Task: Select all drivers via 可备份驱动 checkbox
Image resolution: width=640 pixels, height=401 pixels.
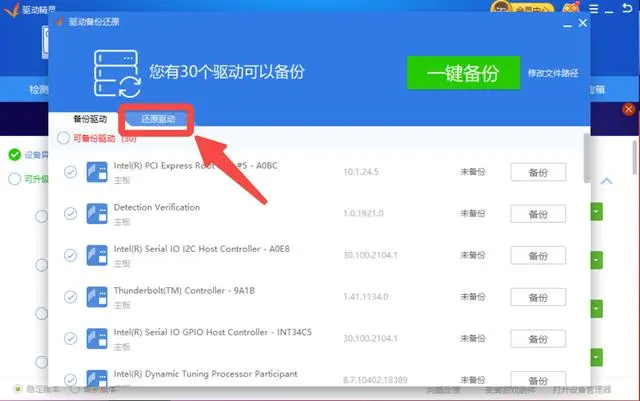Action: [x=64, y=138]
